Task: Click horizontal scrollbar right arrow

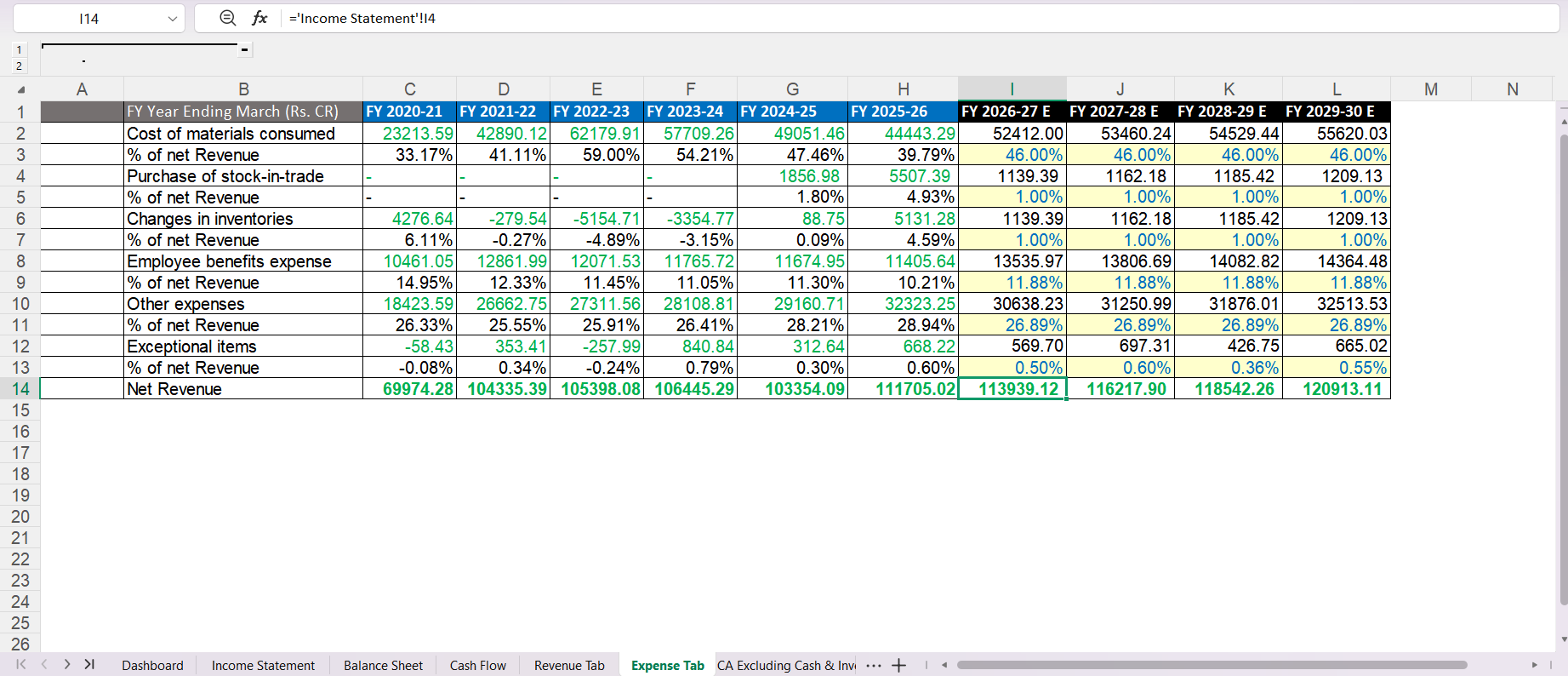Action: click(x=1534, y=665)
